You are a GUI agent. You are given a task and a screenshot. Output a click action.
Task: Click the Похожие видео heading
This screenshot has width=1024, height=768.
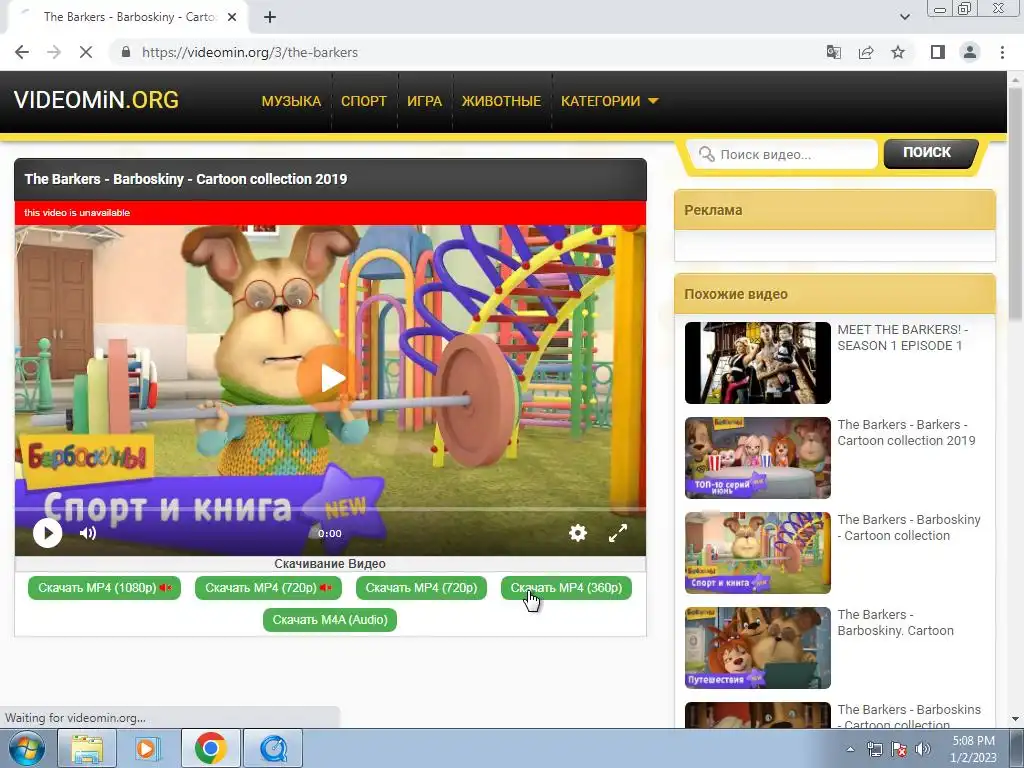[736, 294]
